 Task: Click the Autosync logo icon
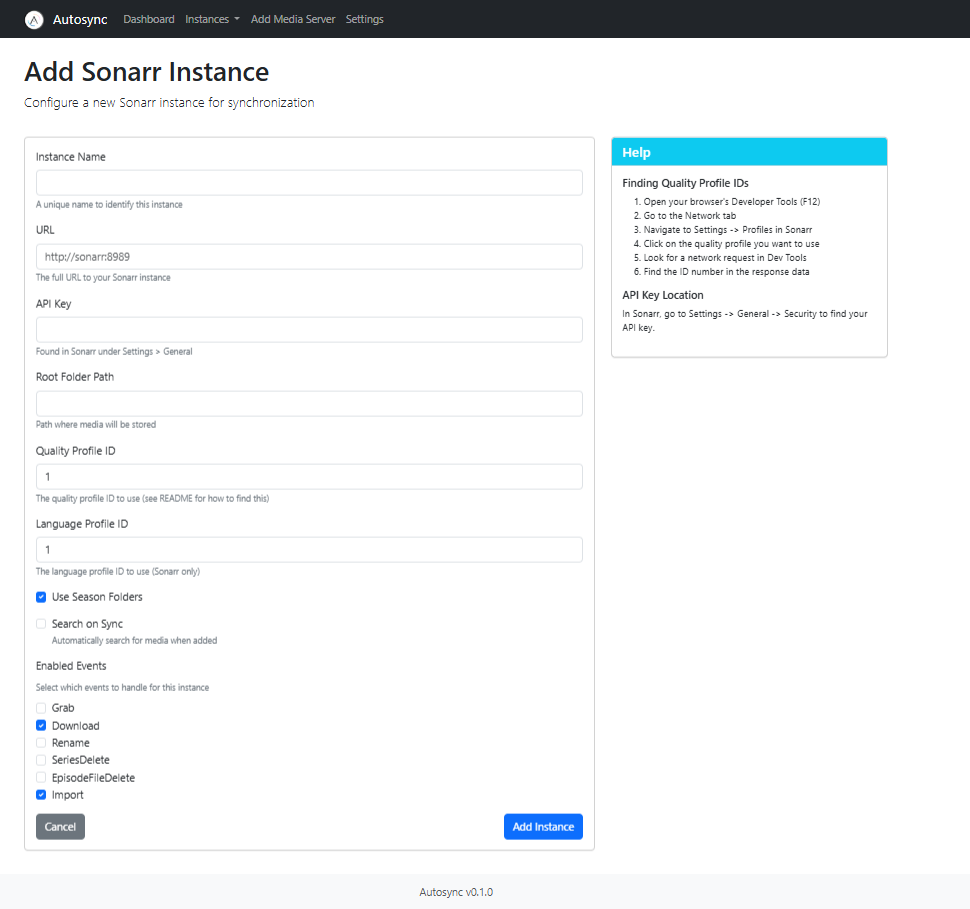34,20
